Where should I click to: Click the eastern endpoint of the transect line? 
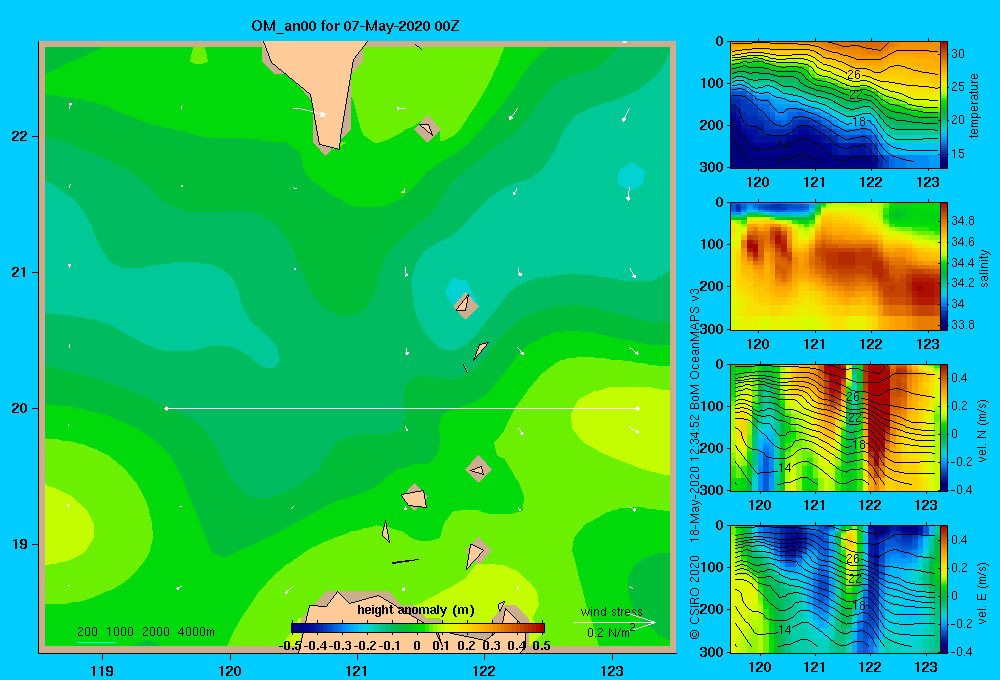[x=638, y=408]
